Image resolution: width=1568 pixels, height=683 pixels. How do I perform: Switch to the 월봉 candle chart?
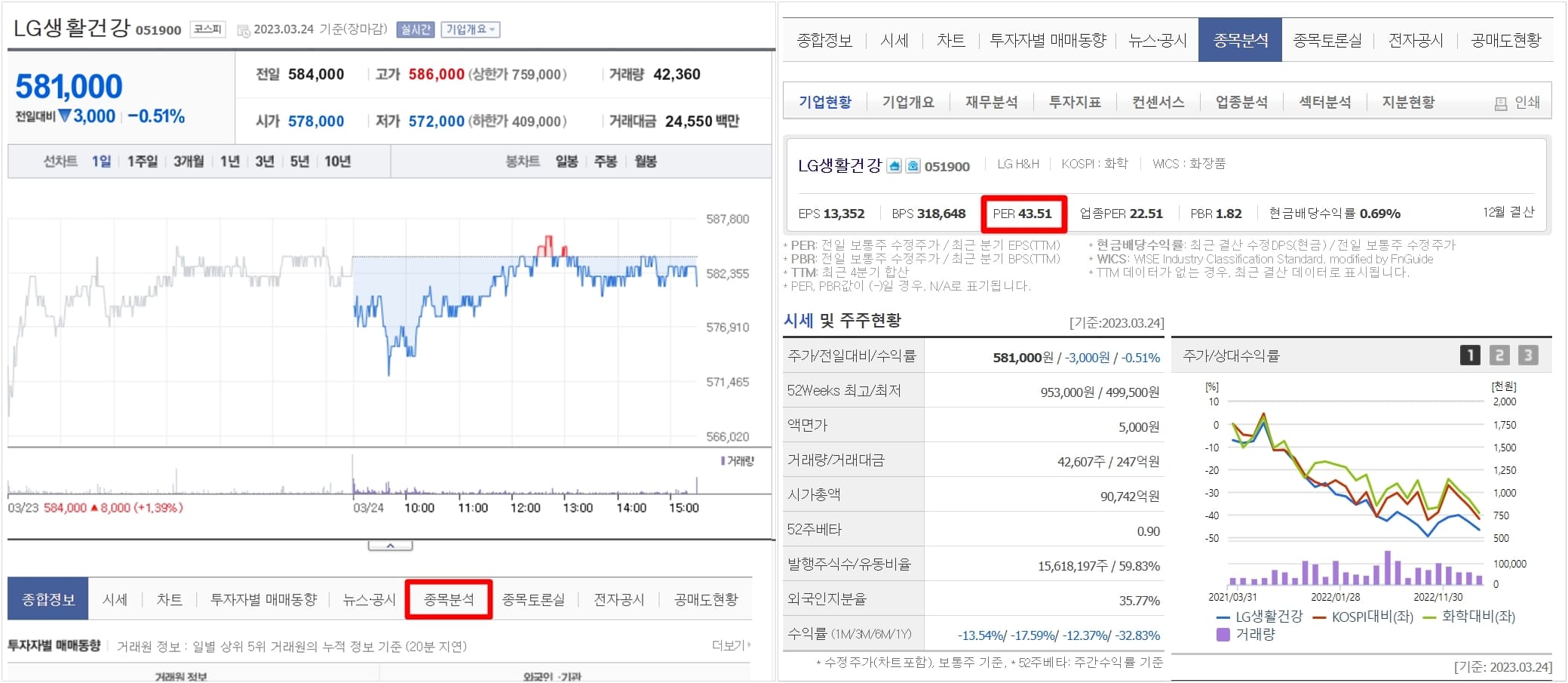coord(645,162)
